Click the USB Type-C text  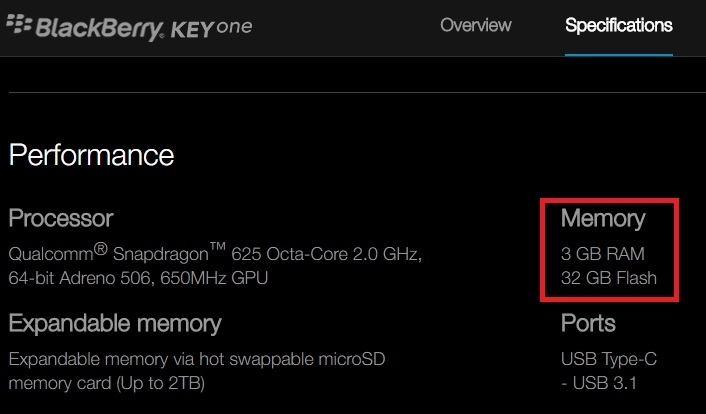click(609, 359)
